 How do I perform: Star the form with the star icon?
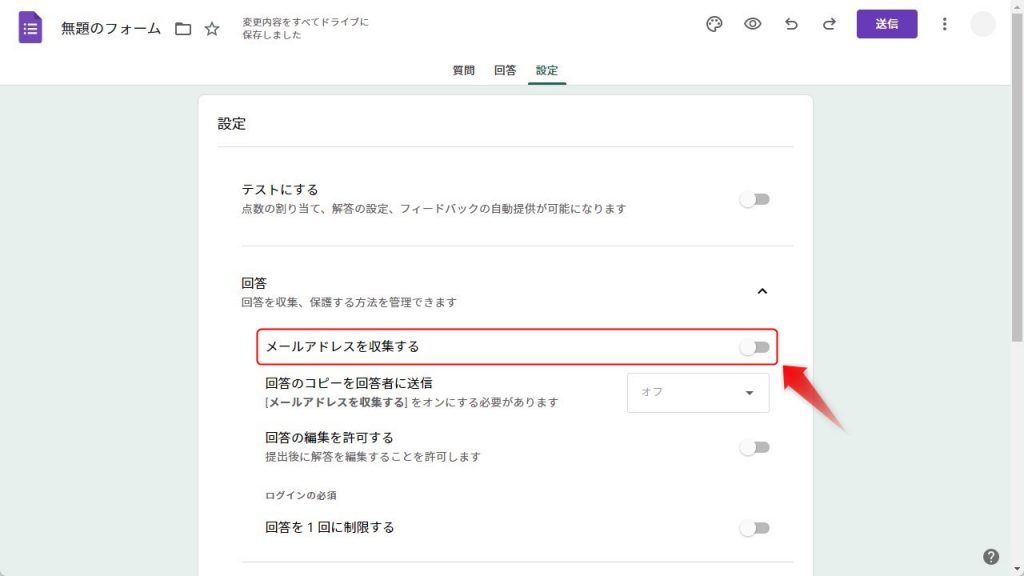pos(212,29)
